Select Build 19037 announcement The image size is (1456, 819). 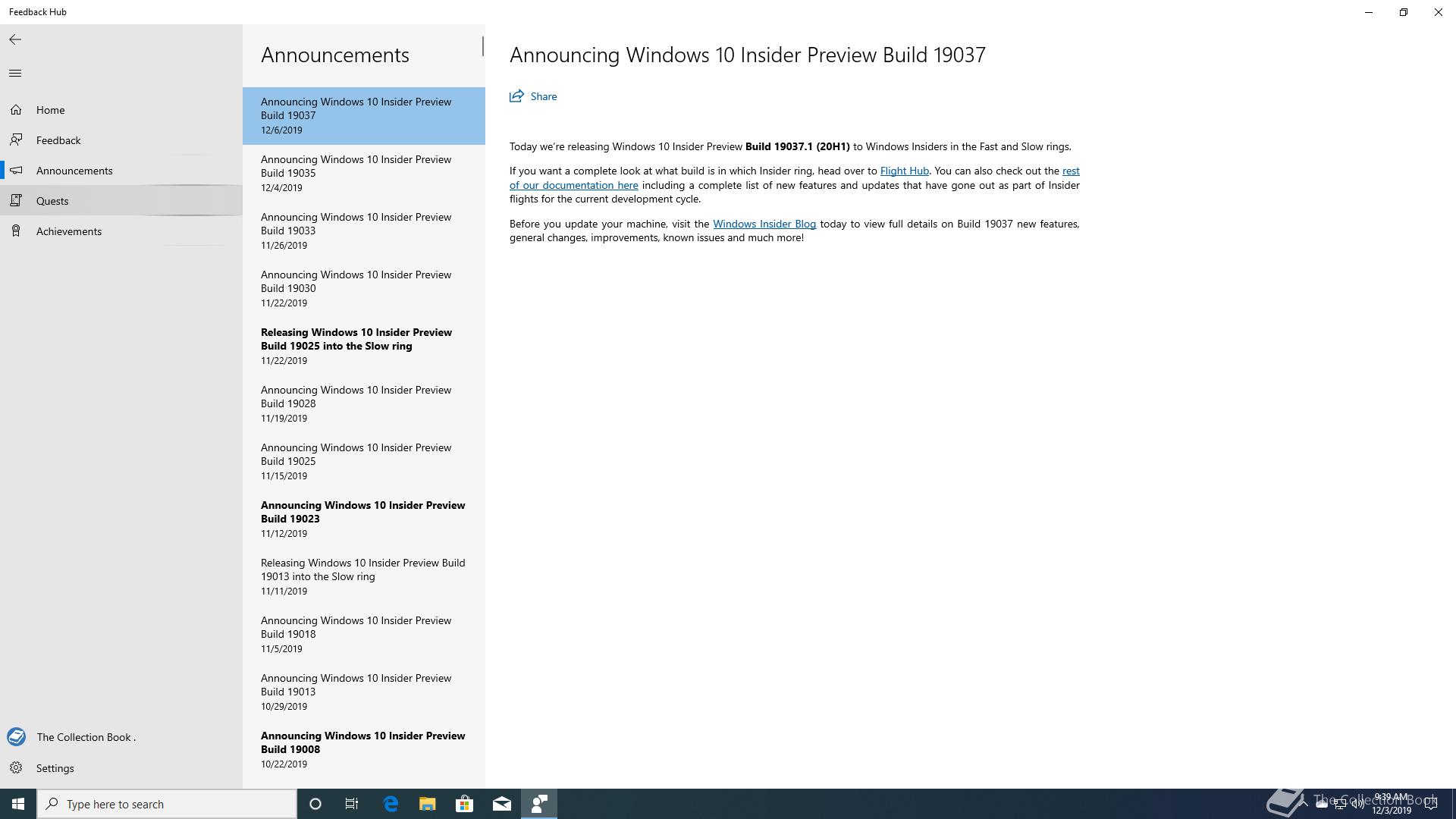click(364, 116)
